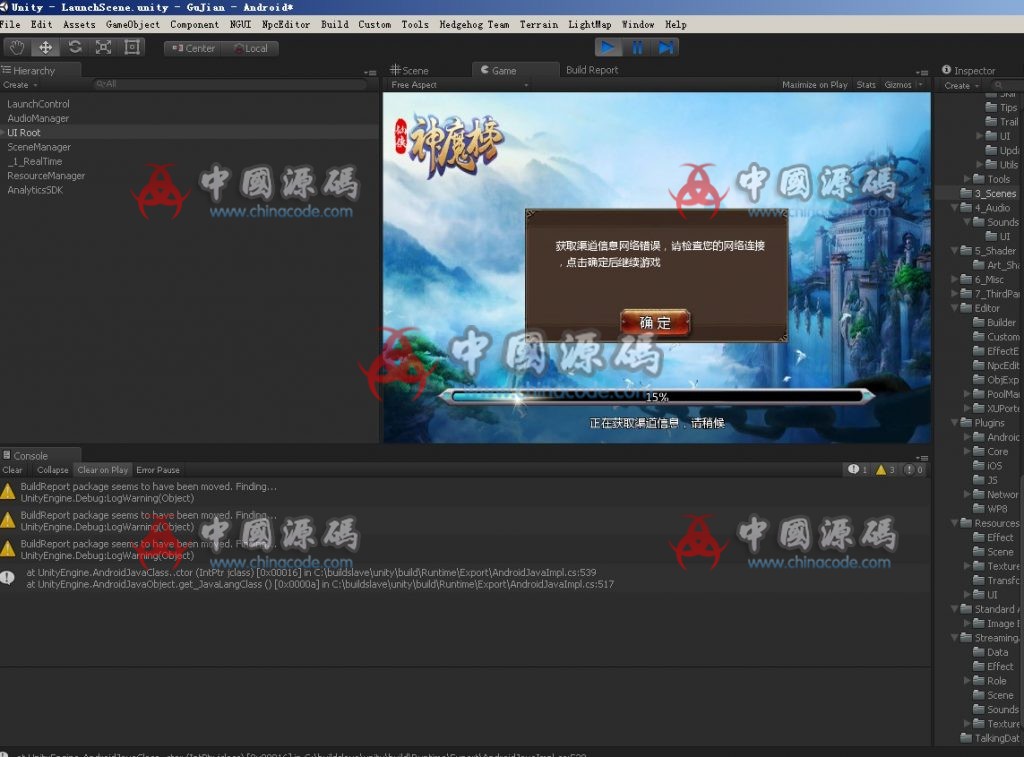The width and height of the screenshot is (1024, 757).
Task: Open the NpcEdit folder
Action: [995, 366]
